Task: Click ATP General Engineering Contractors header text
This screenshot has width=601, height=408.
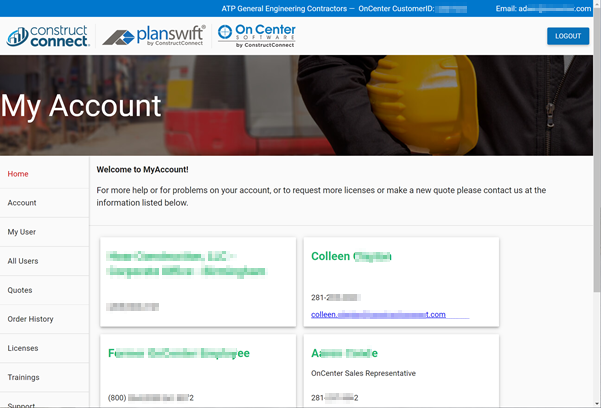Action: [x=284, y=8]
